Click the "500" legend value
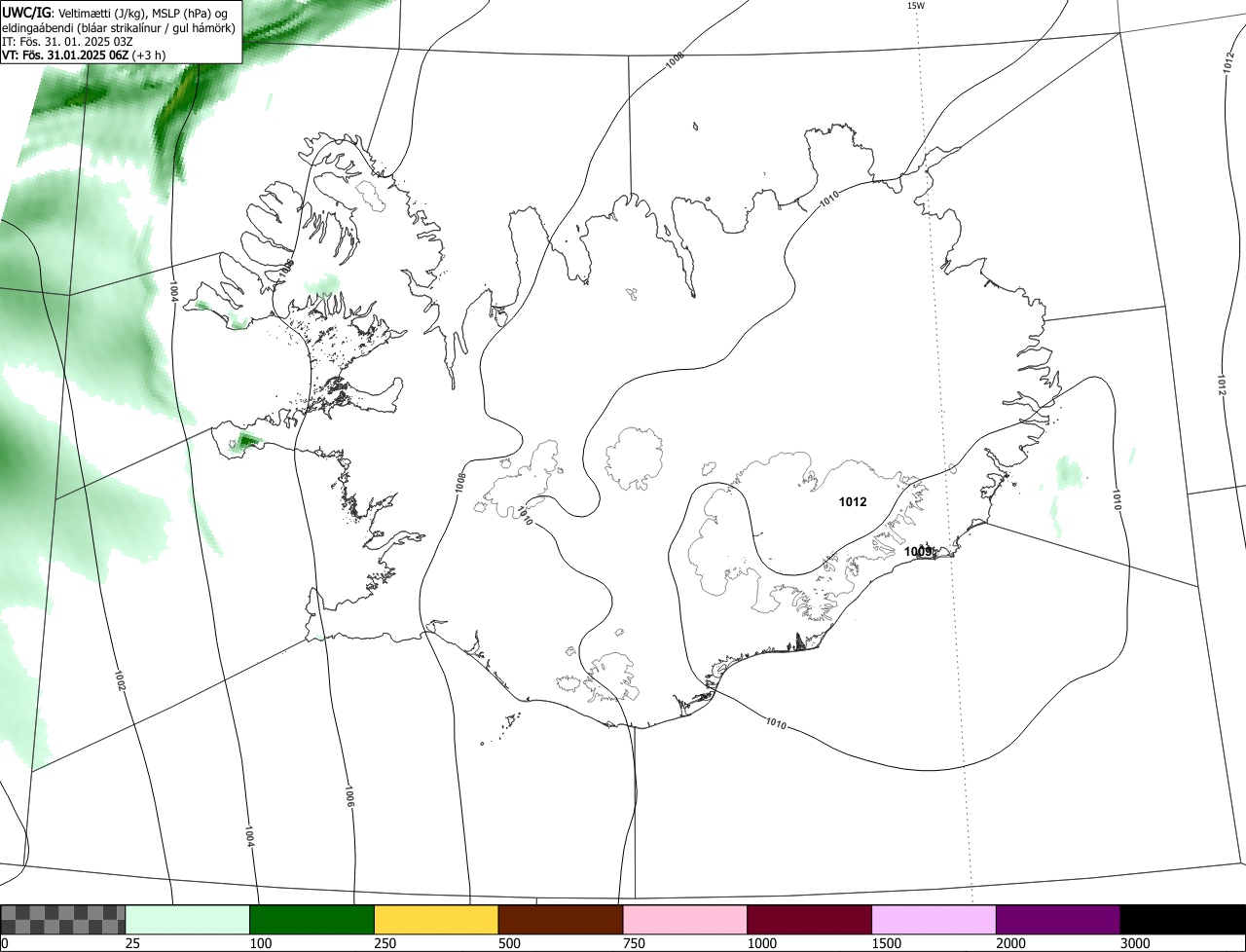 tap(509, 943)
